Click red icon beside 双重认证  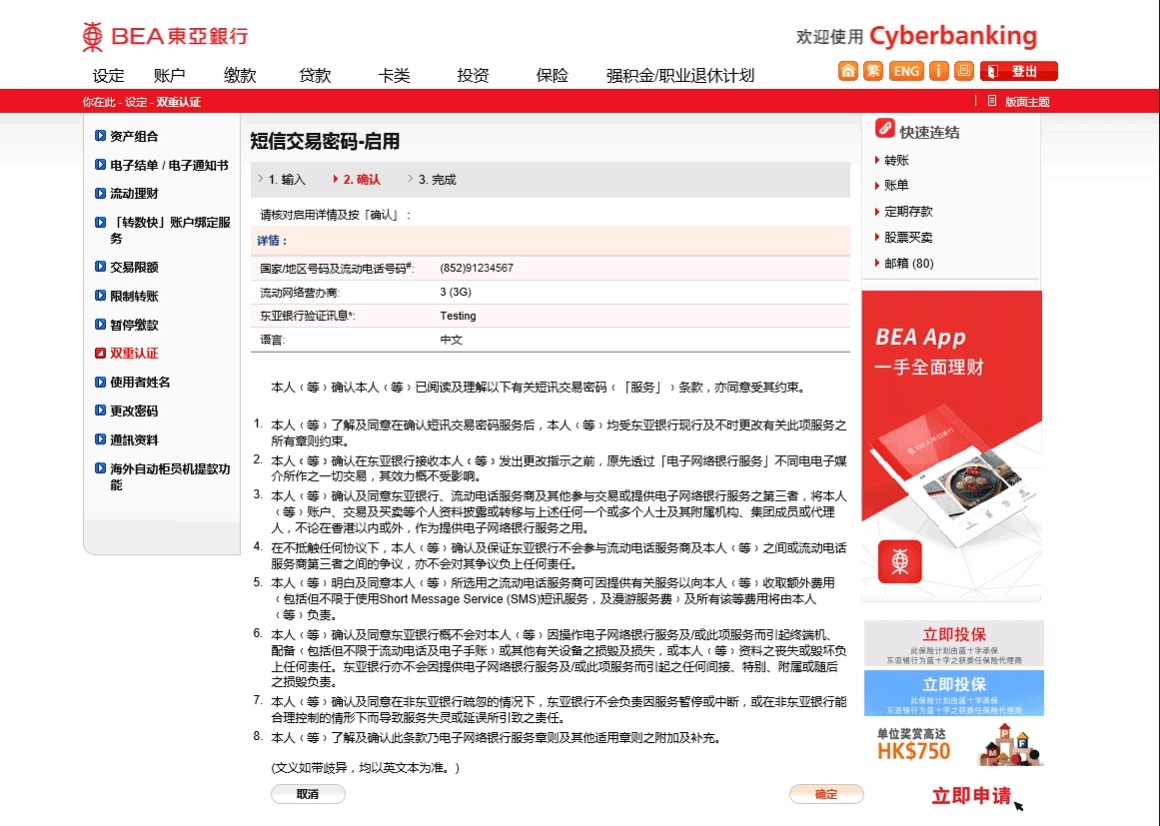pos(101,353)
